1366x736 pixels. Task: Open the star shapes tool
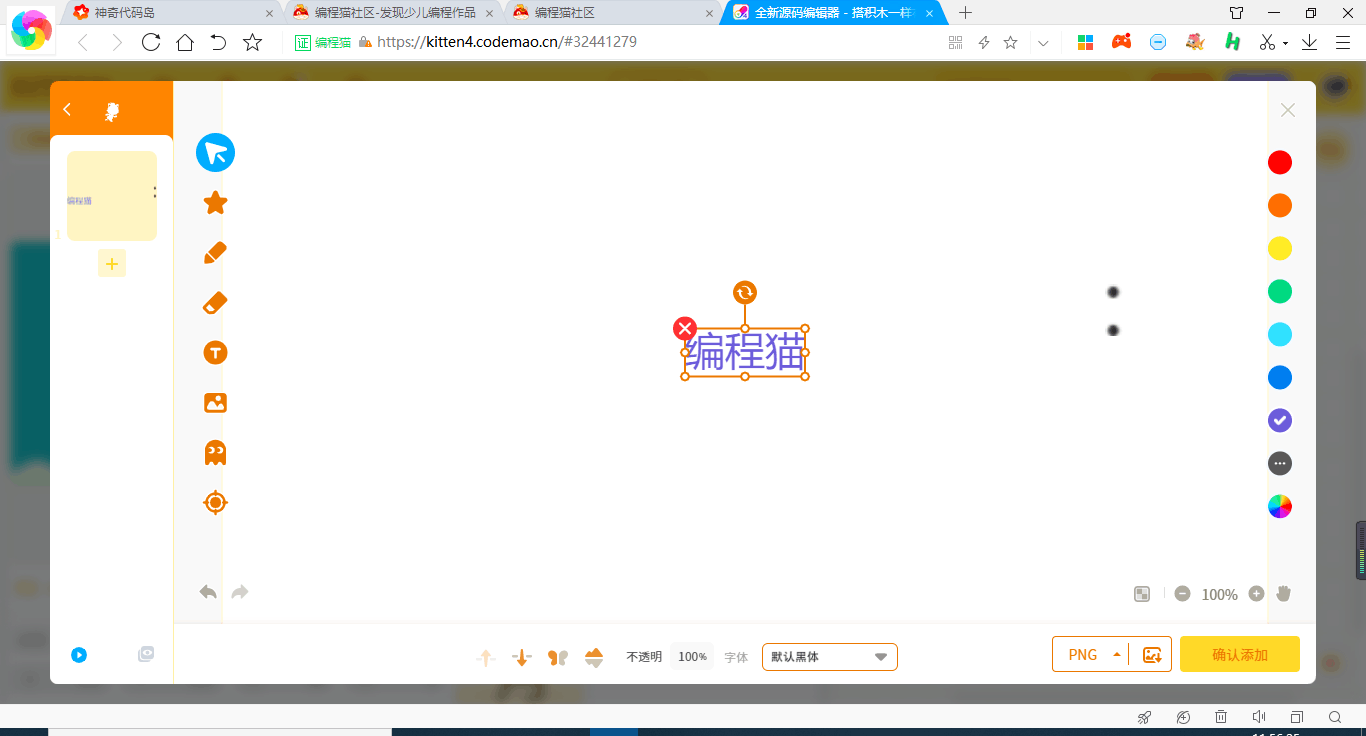[215, 203]
